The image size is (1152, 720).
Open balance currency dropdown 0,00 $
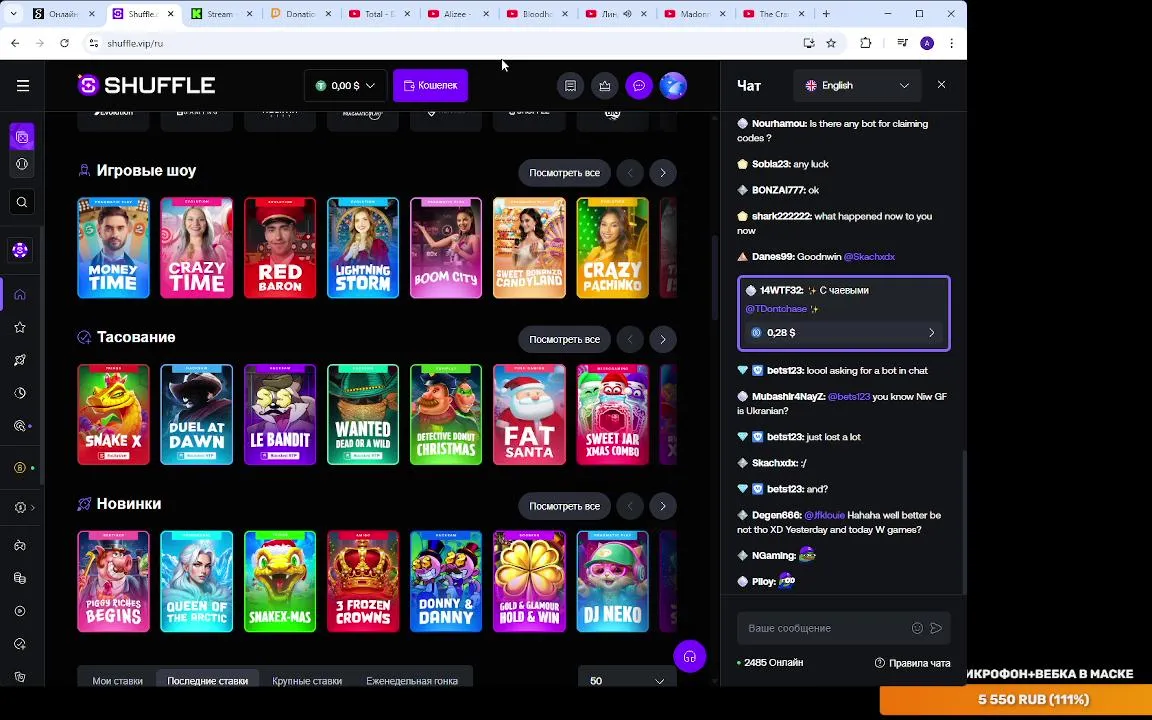(345, 86)
